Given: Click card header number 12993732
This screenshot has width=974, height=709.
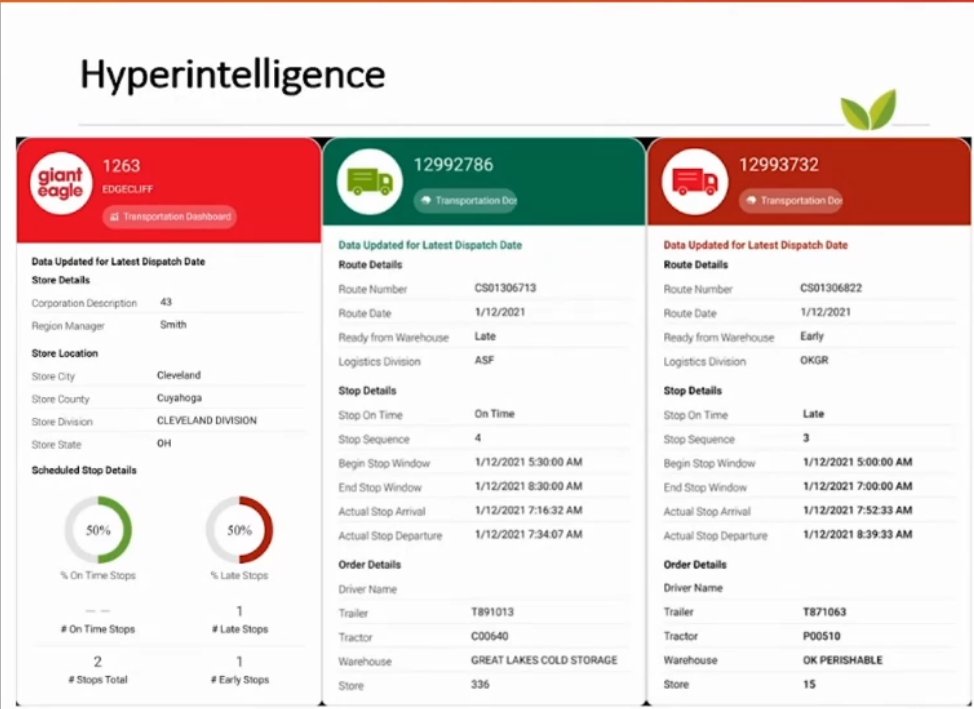Looking at the screenshot, I should (779, 165).
